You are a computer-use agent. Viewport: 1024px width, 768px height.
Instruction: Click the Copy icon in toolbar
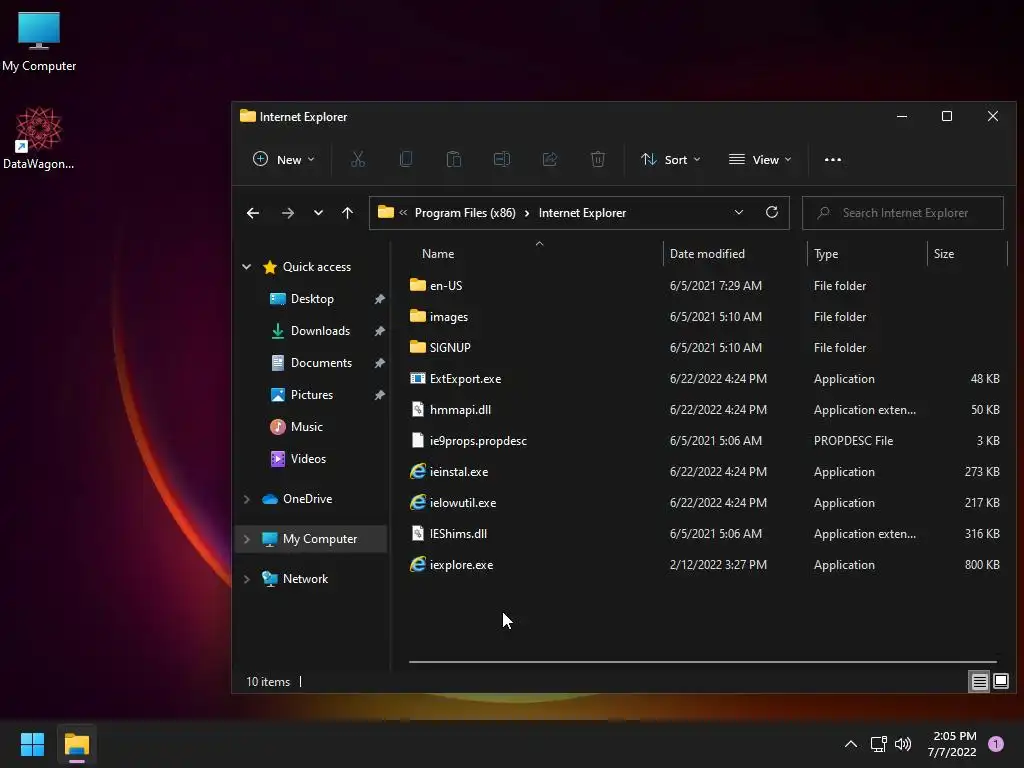click(406, 159)
